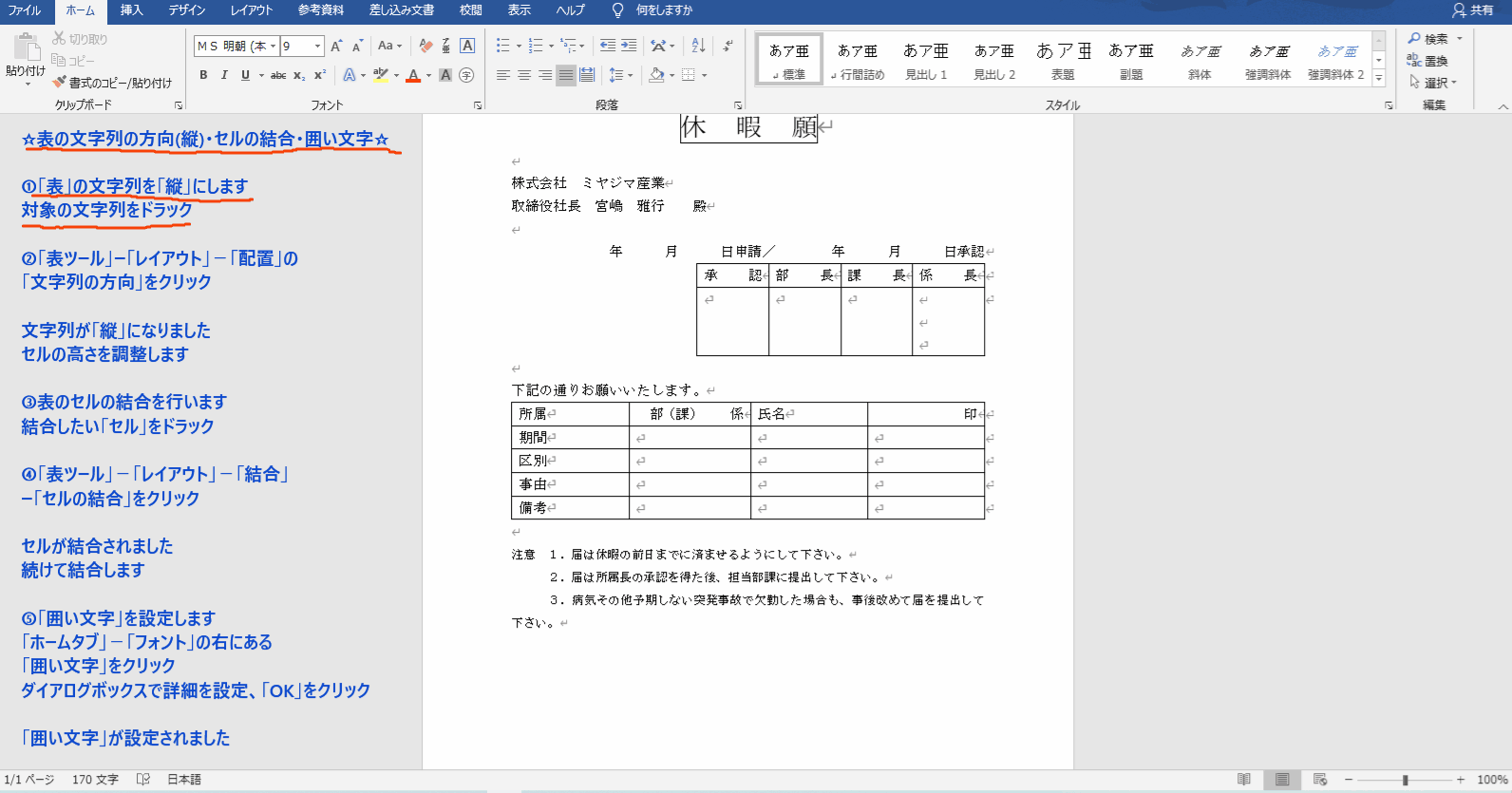The width and height of the screenshot is (1512, 793).
Task: Click the enclosed characters (囲い文字) icon
Action: [x=466, y=75]
